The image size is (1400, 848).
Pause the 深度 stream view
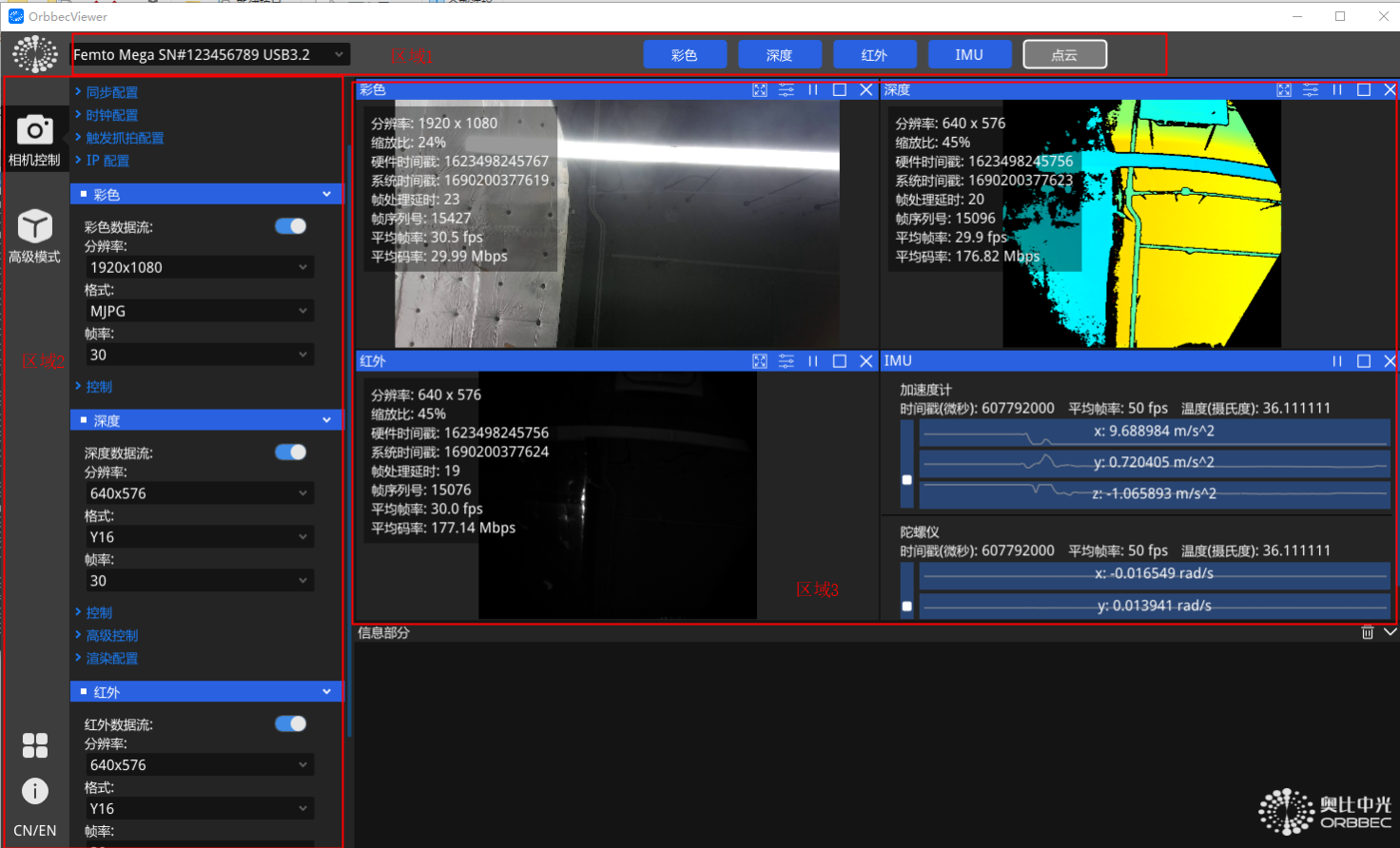[1337, 90]
